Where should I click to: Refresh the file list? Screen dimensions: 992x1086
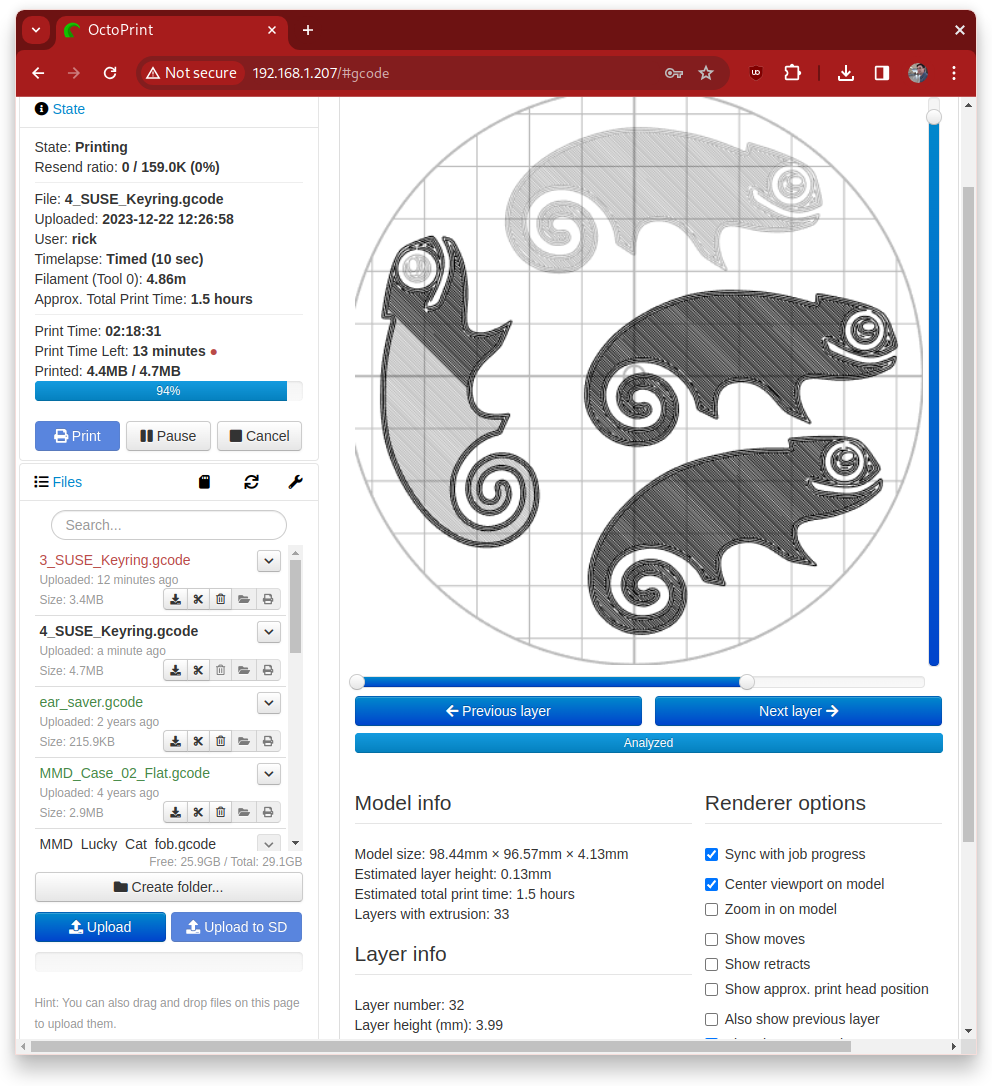click(x=251, y=482)
